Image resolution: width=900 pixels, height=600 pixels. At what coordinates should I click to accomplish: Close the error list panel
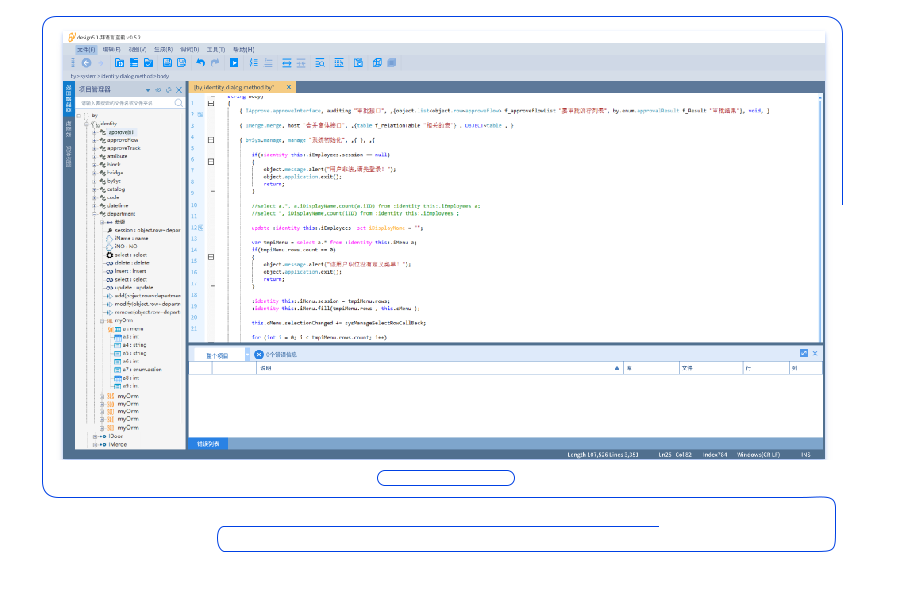click(815, 353)
